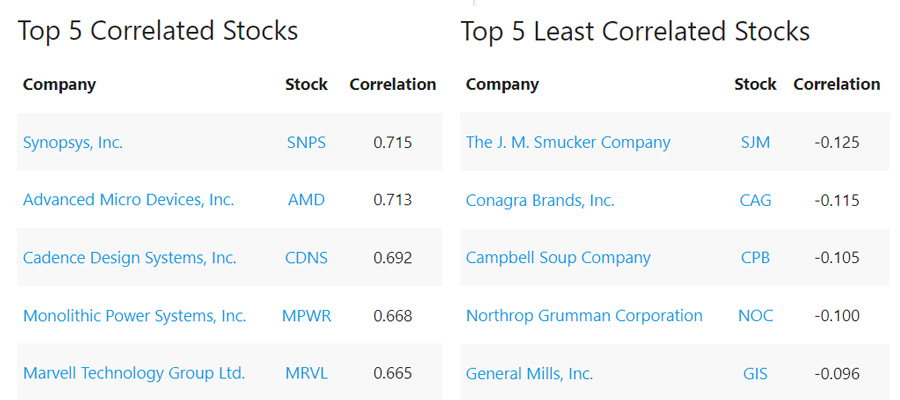This screenshot has height=400, width=900.
Task: Open Northrop Grumman Corporation link
Action: [584, 316]
